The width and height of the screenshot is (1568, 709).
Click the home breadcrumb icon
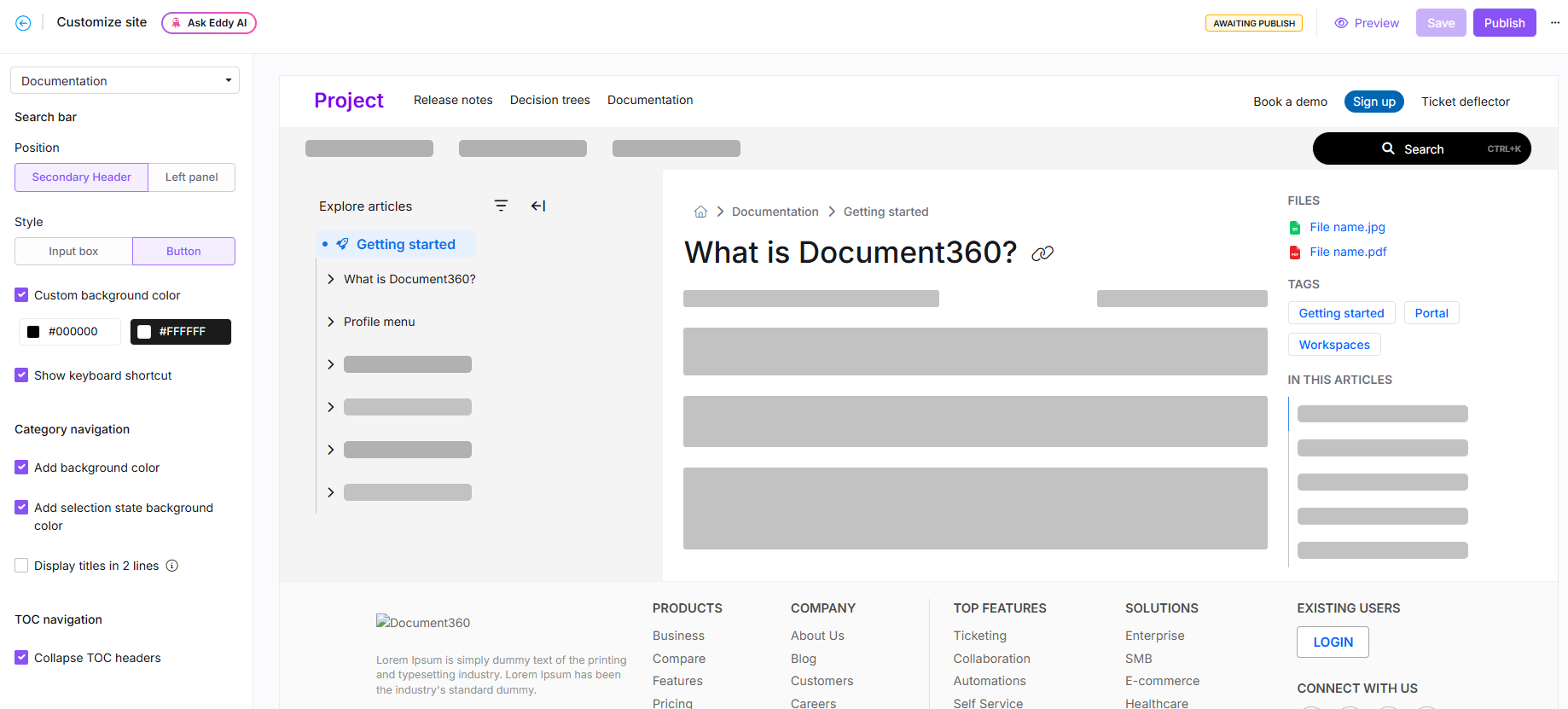click(x=700, y=212)
